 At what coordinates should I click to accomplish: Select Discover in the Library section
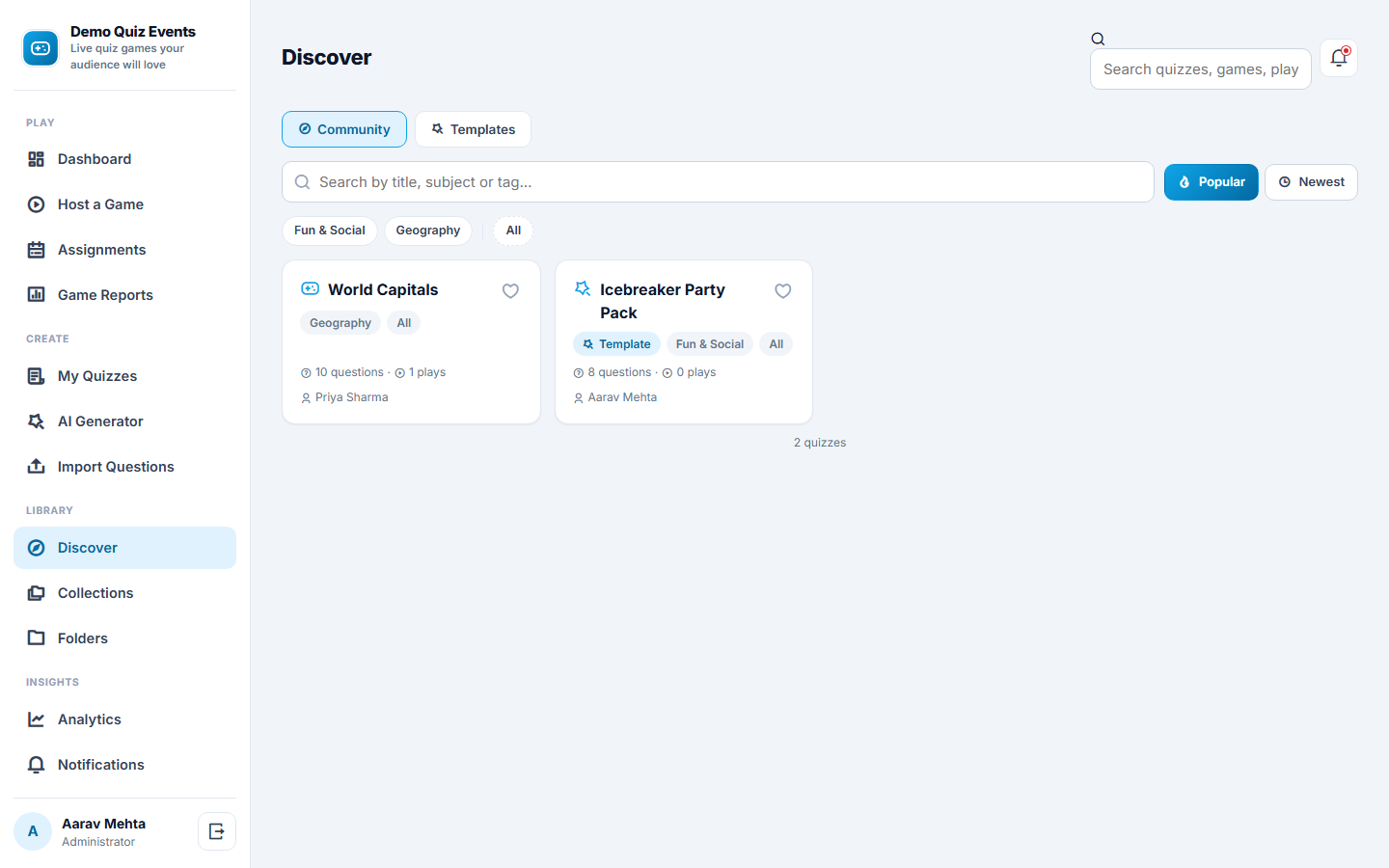tap(124, 548)
